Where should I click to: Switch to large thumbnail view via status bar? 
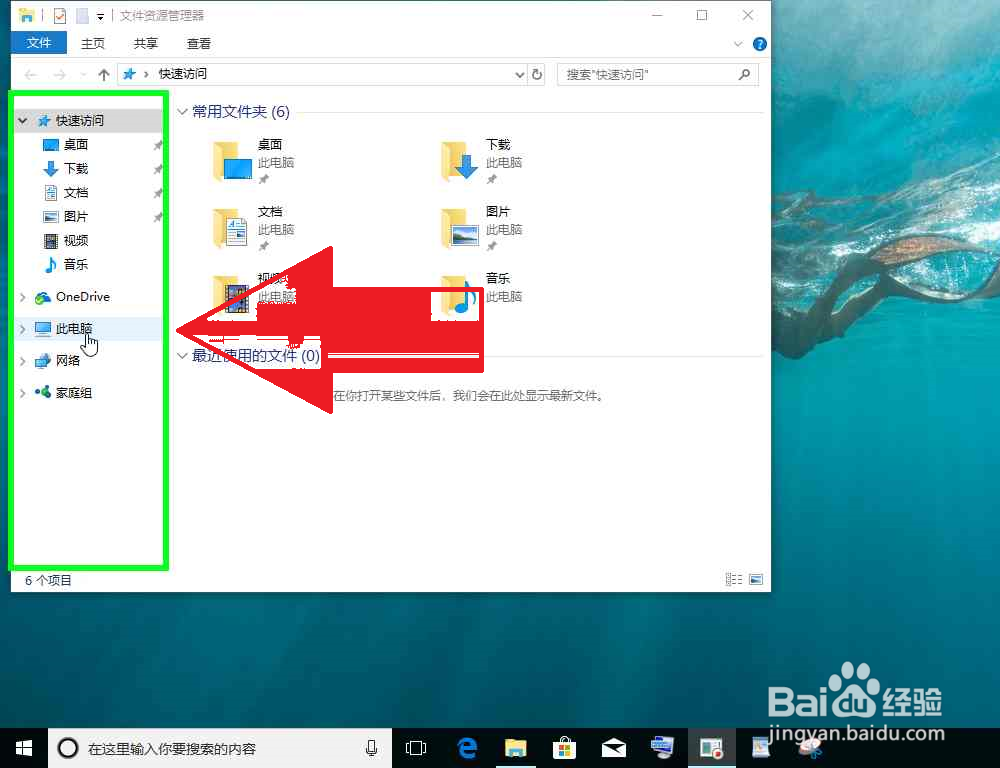pos(756,579)
